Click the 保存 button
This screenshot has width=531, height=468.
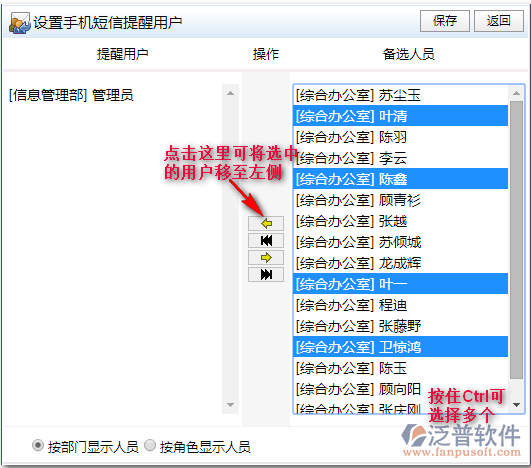point(445,21)
